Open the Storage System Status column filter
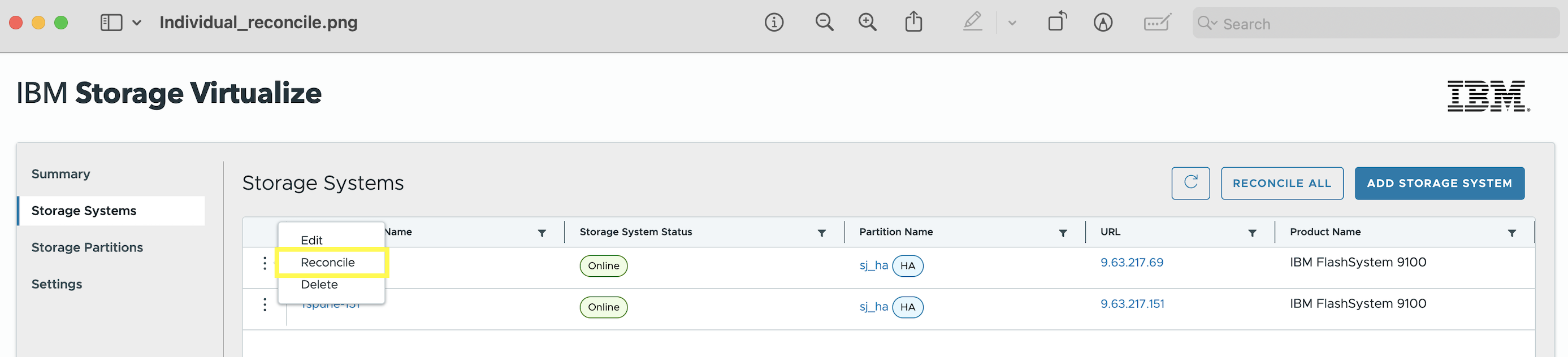Viewport: 1568px width, 357px height. pyautogui.click(x=821, y=233)
